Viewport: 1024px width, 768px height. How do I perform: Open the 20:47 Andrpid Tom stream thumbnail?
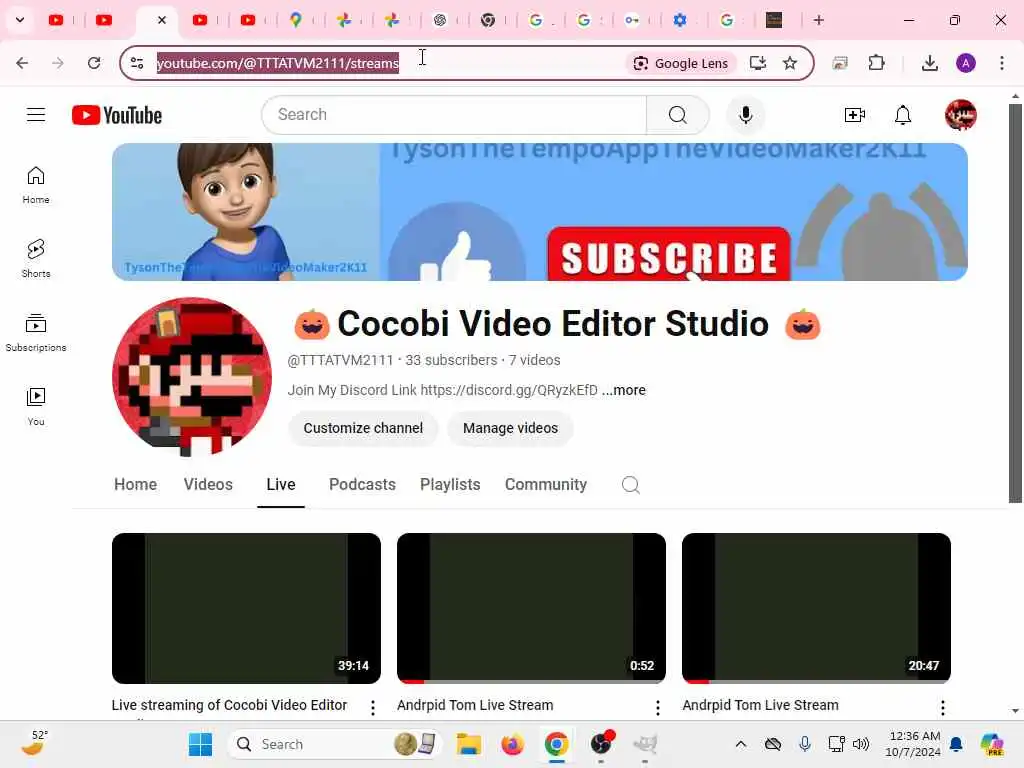click(x=816, y=609)
